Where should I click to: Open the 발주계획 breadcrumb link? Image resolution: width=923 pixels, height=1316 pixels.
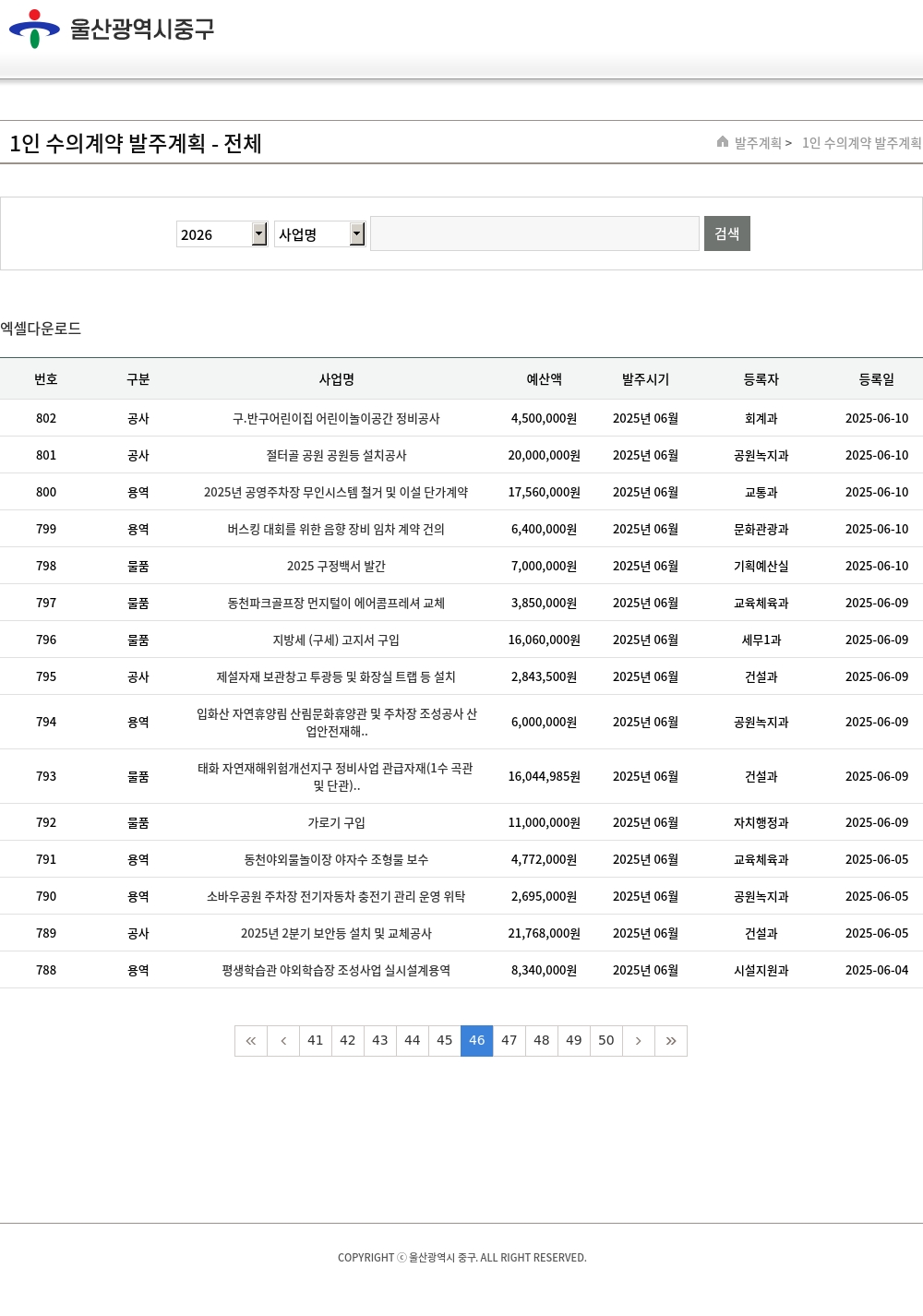tap(758, 143)
